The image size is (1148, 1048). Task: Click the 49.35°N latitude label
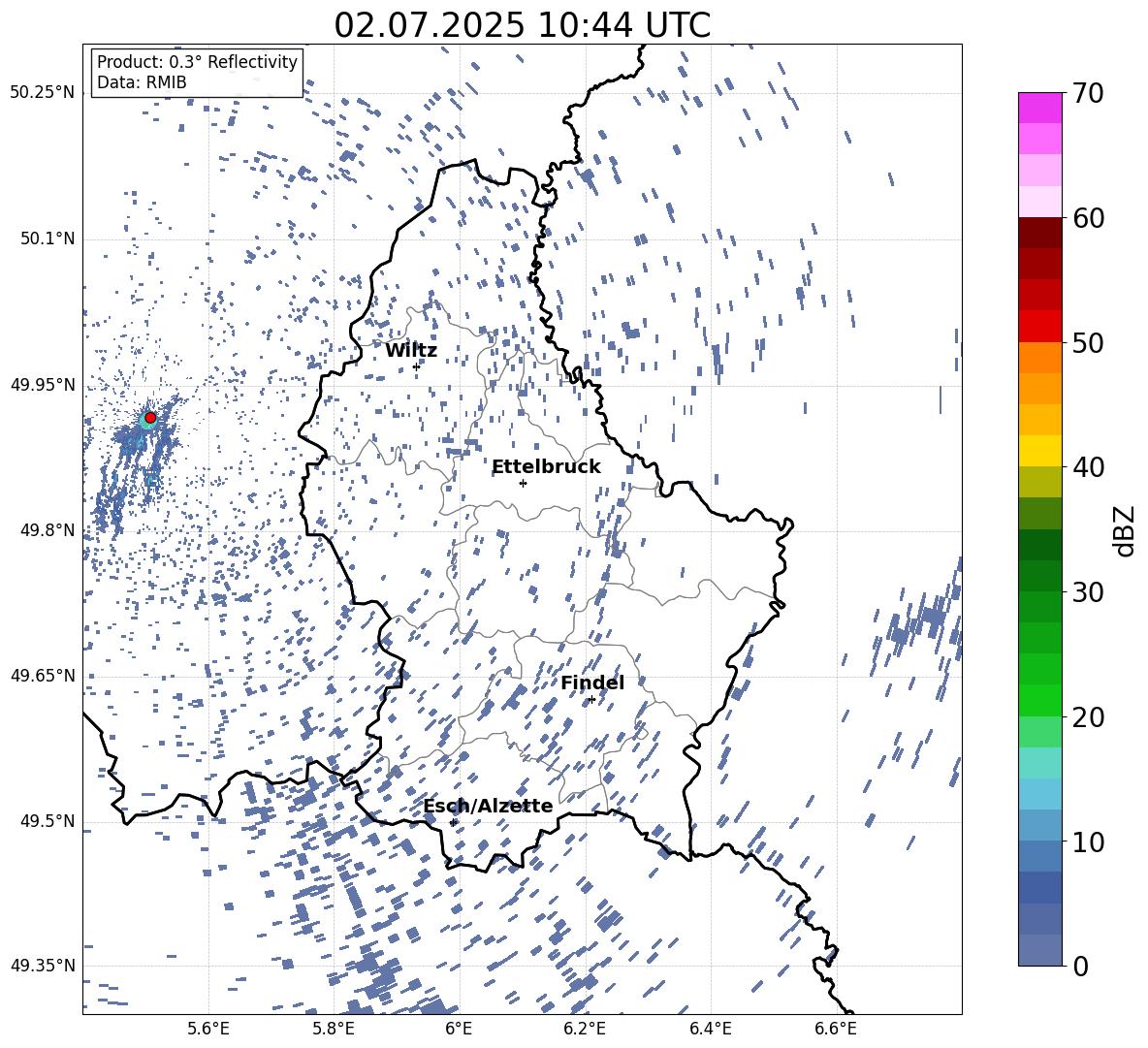43,966
